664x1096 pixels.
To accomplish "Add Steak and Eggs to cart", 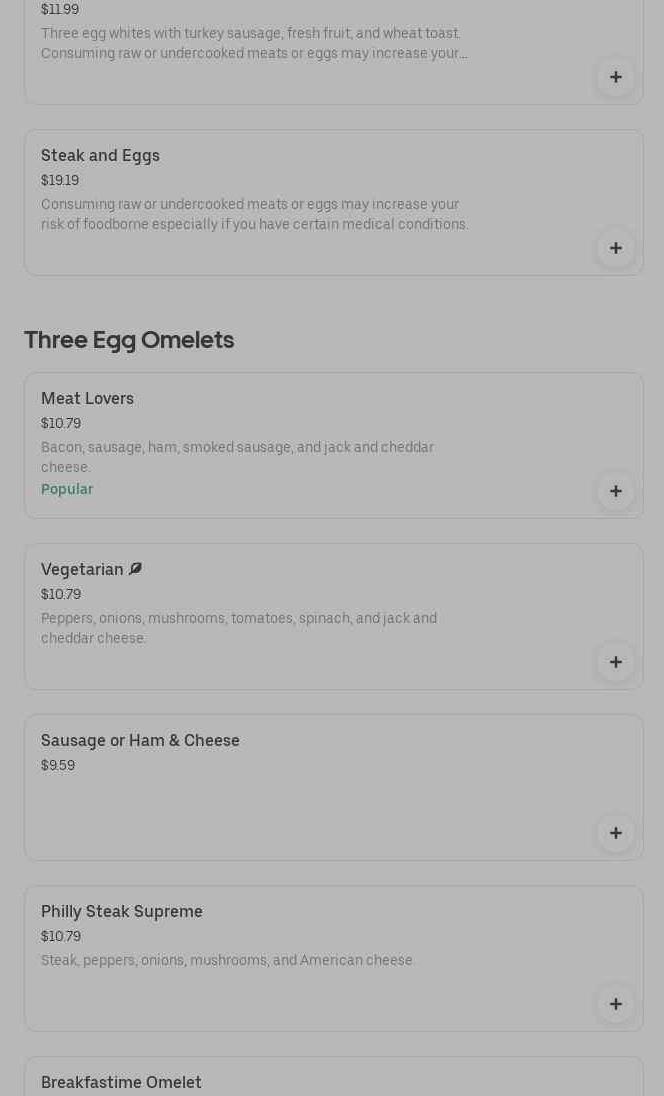I will coord(615,248).
